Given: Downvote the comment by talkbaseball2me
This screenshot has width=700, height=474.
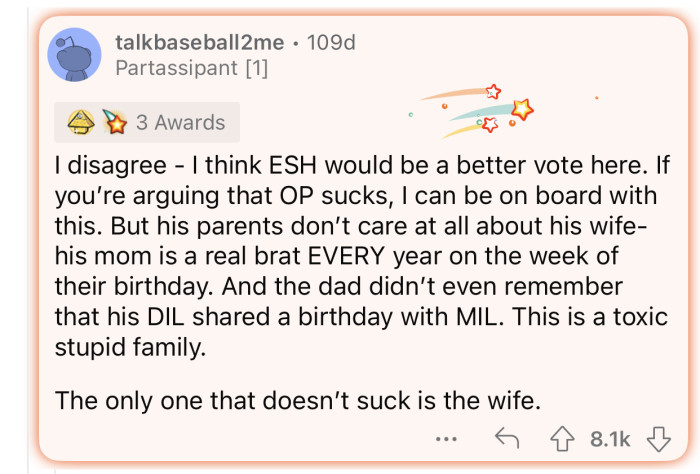Looking at the screenshot, I should point(657,438).
